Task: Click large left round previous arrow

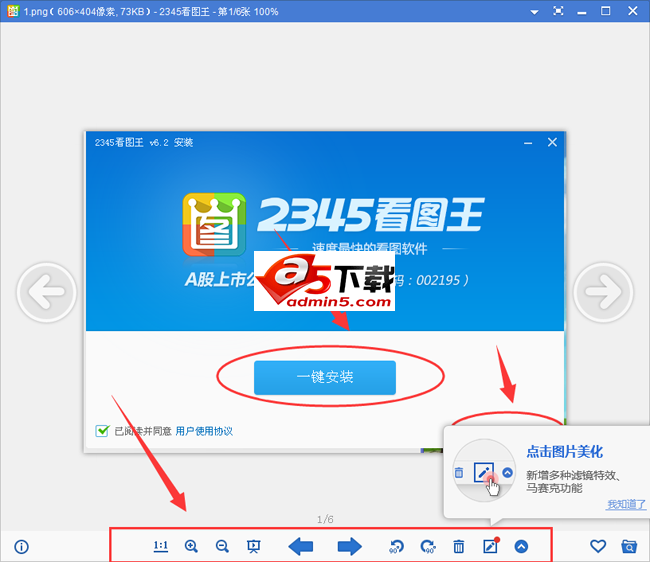Action: pyautogui.click(x=46, y=292)
